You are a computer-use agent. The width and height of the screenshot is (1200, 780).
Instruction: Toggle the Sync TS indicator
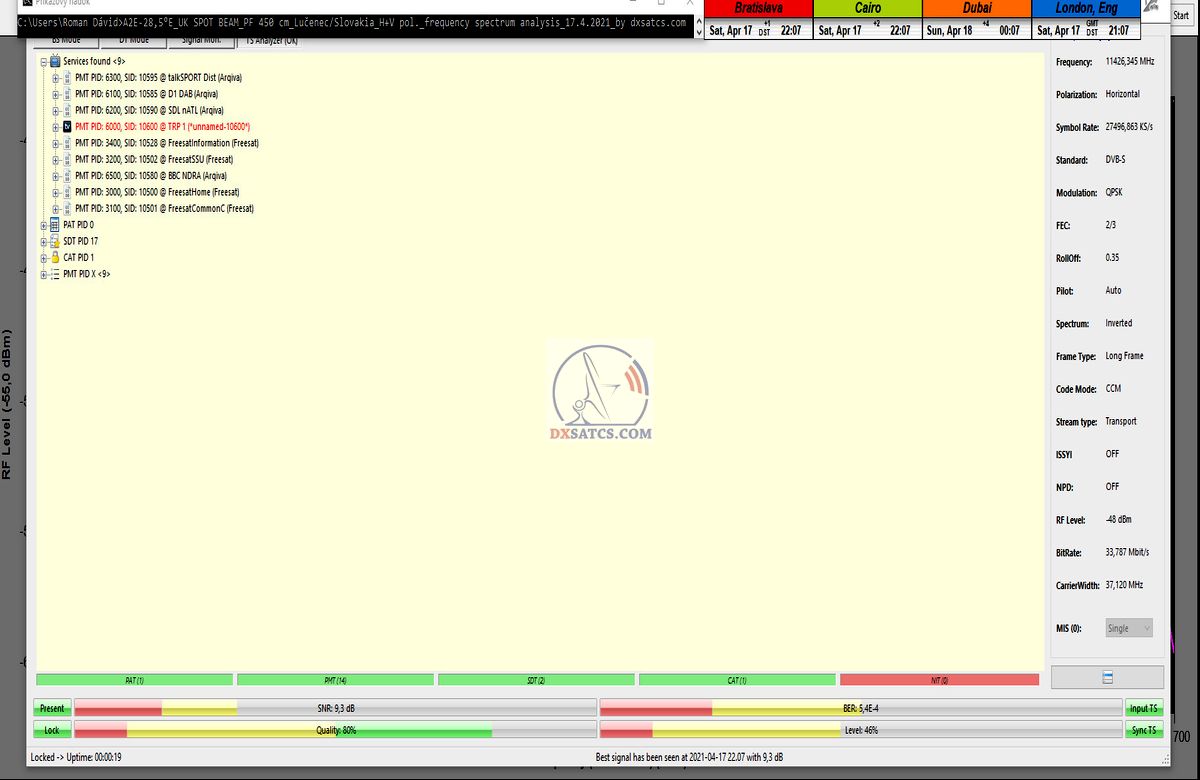tap(1144, 730)
